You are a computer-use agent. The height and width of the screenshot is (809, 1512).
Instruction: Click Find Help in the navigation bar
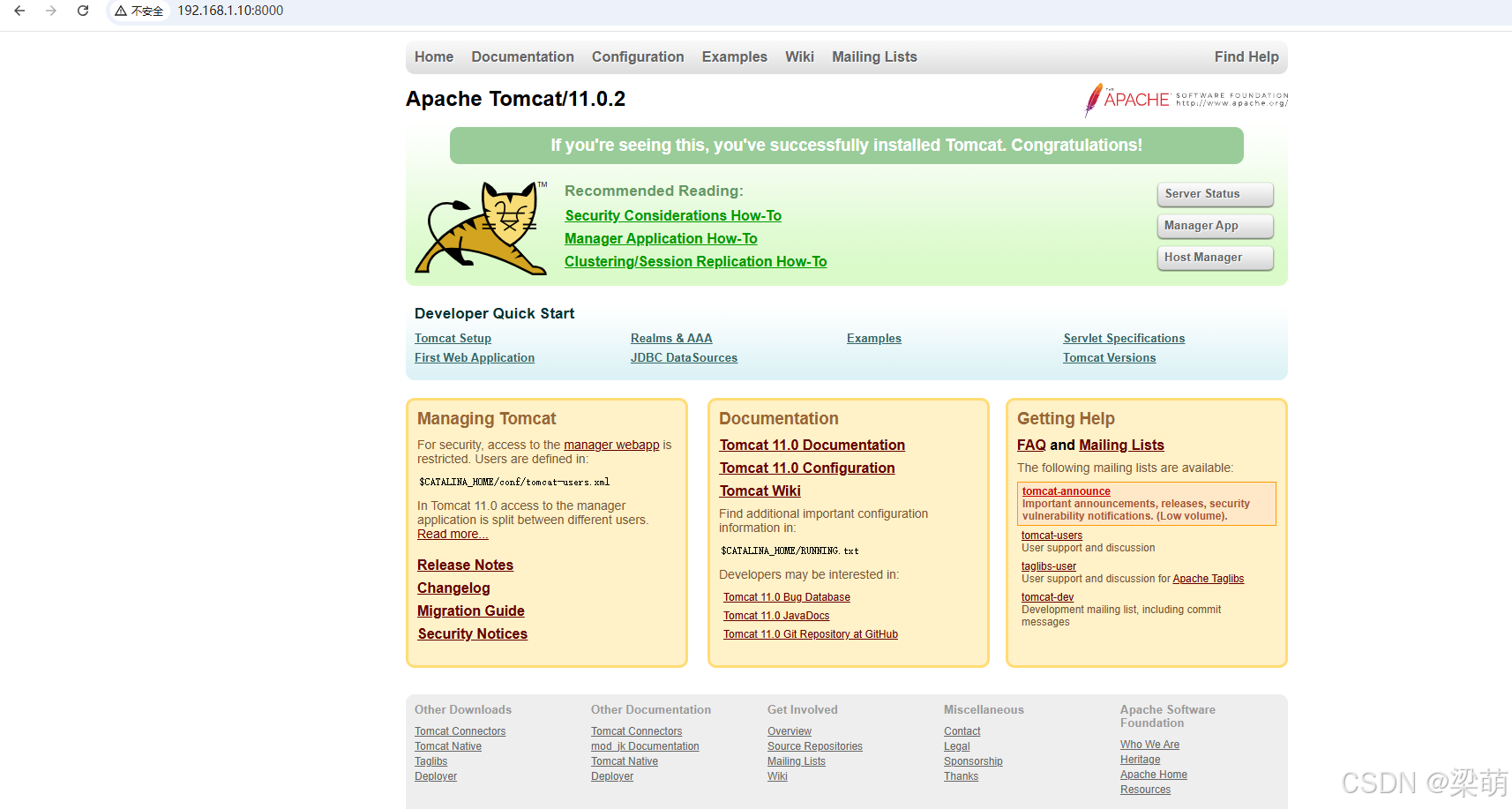[1246, 56]
